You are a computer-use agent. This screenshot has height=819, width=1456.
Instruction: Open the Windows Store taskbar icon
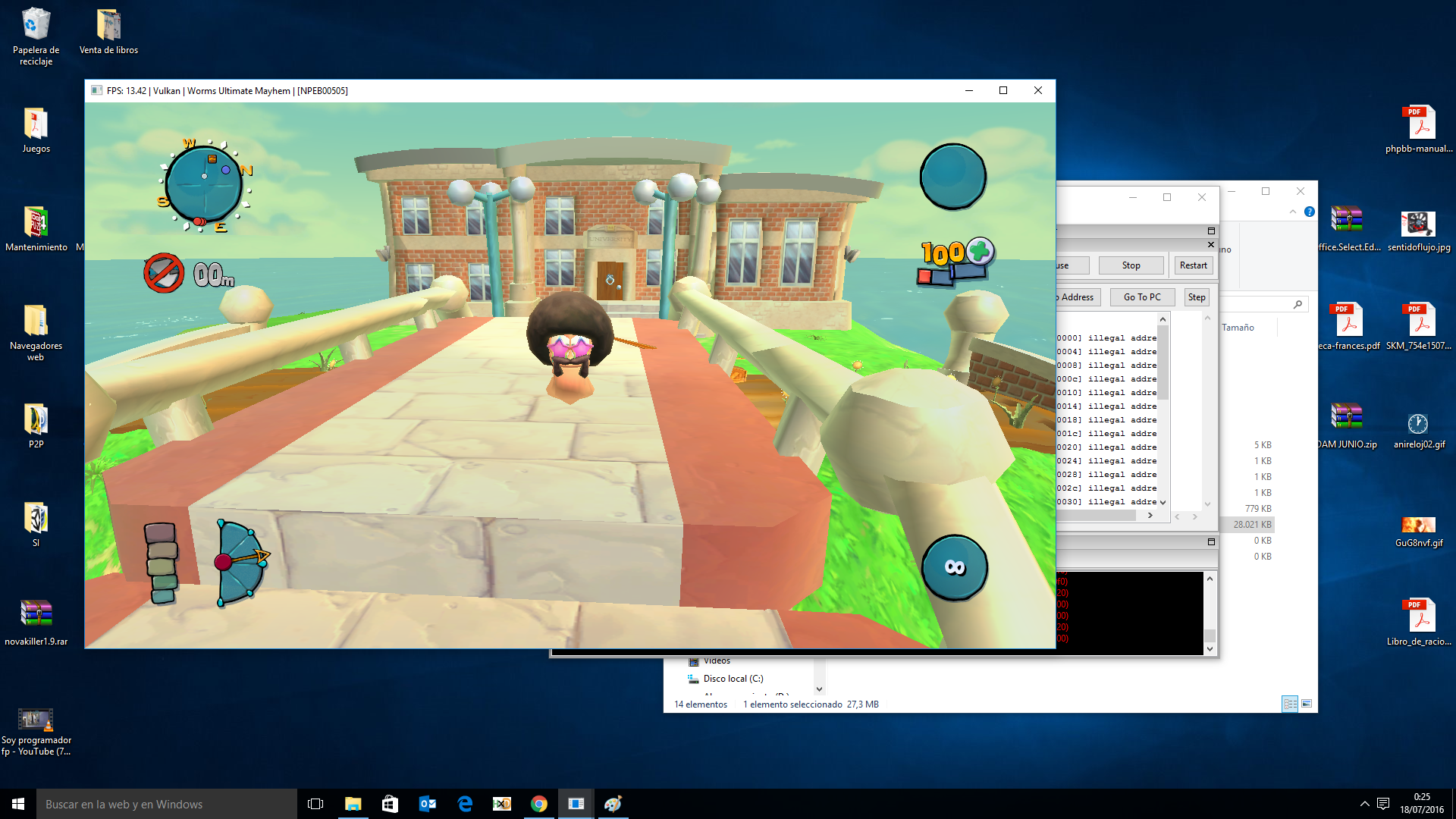[x=390, y=804]
